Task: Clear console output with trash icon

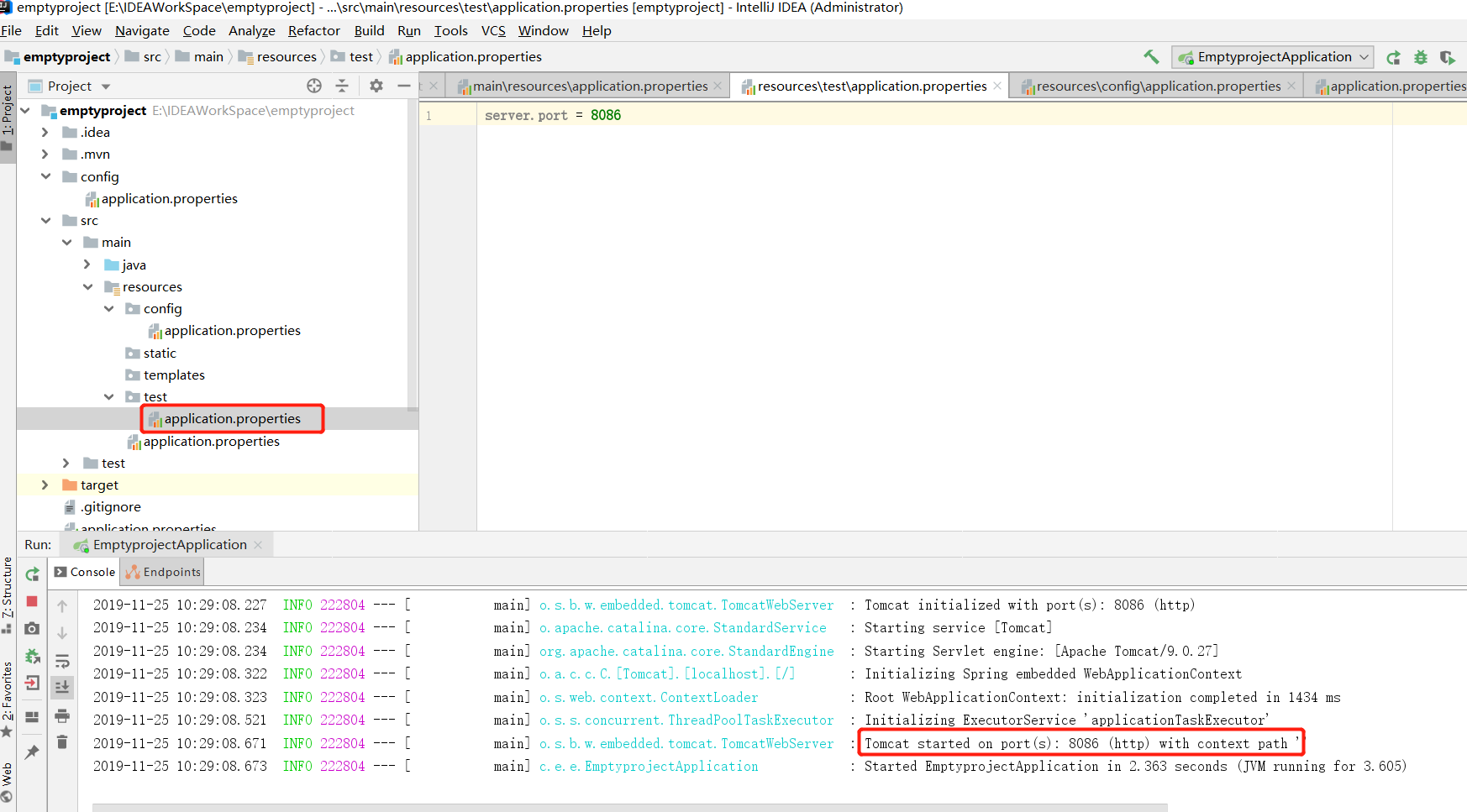Action: (x=62, y=741)
